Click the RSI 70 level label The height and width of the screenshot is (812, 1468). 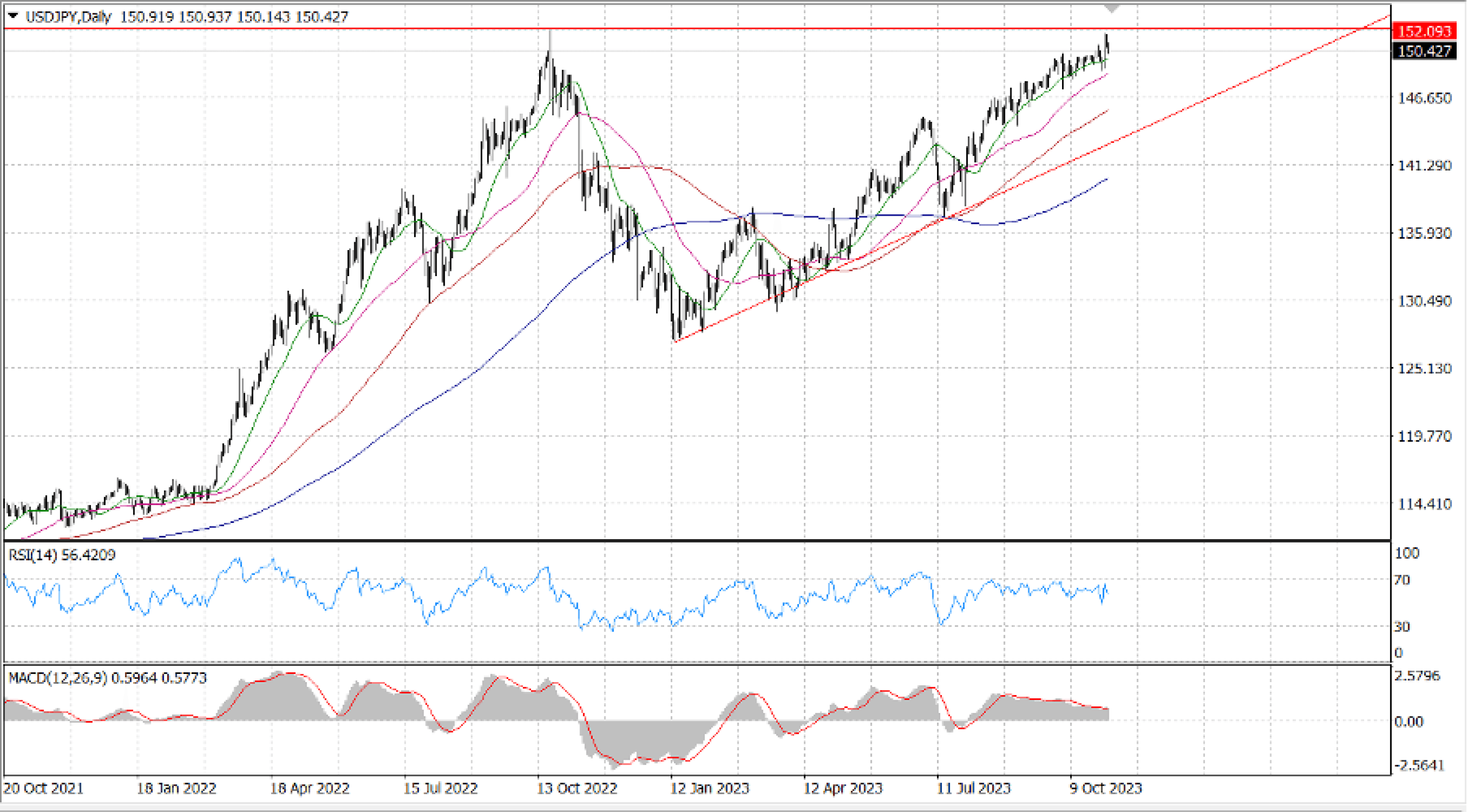(x=1402, y=580)
